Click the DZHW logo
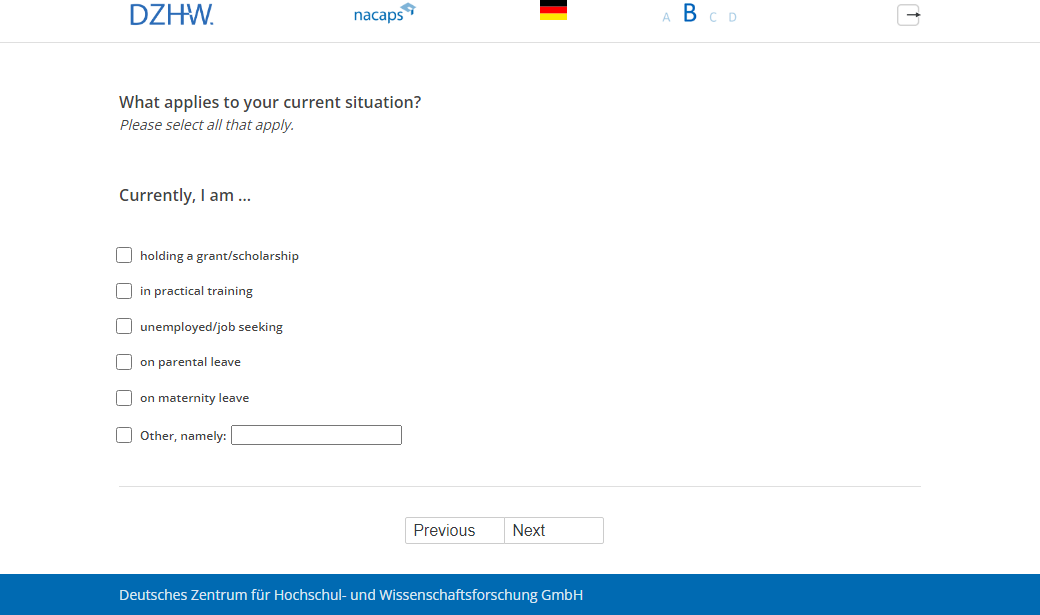 click(171, 15)
